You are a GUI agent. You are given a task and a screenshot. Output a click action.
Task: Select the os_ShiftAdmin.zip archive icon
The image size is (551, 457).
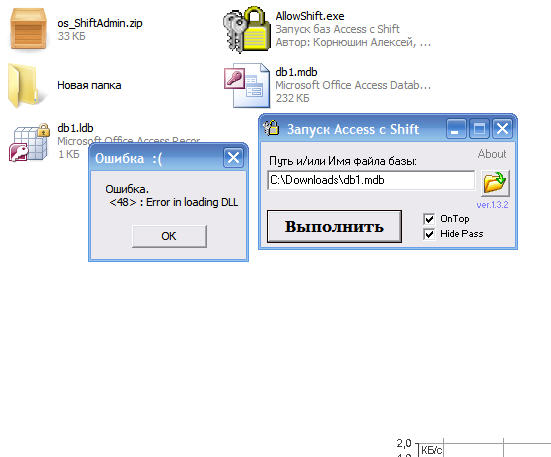point(28,29)
